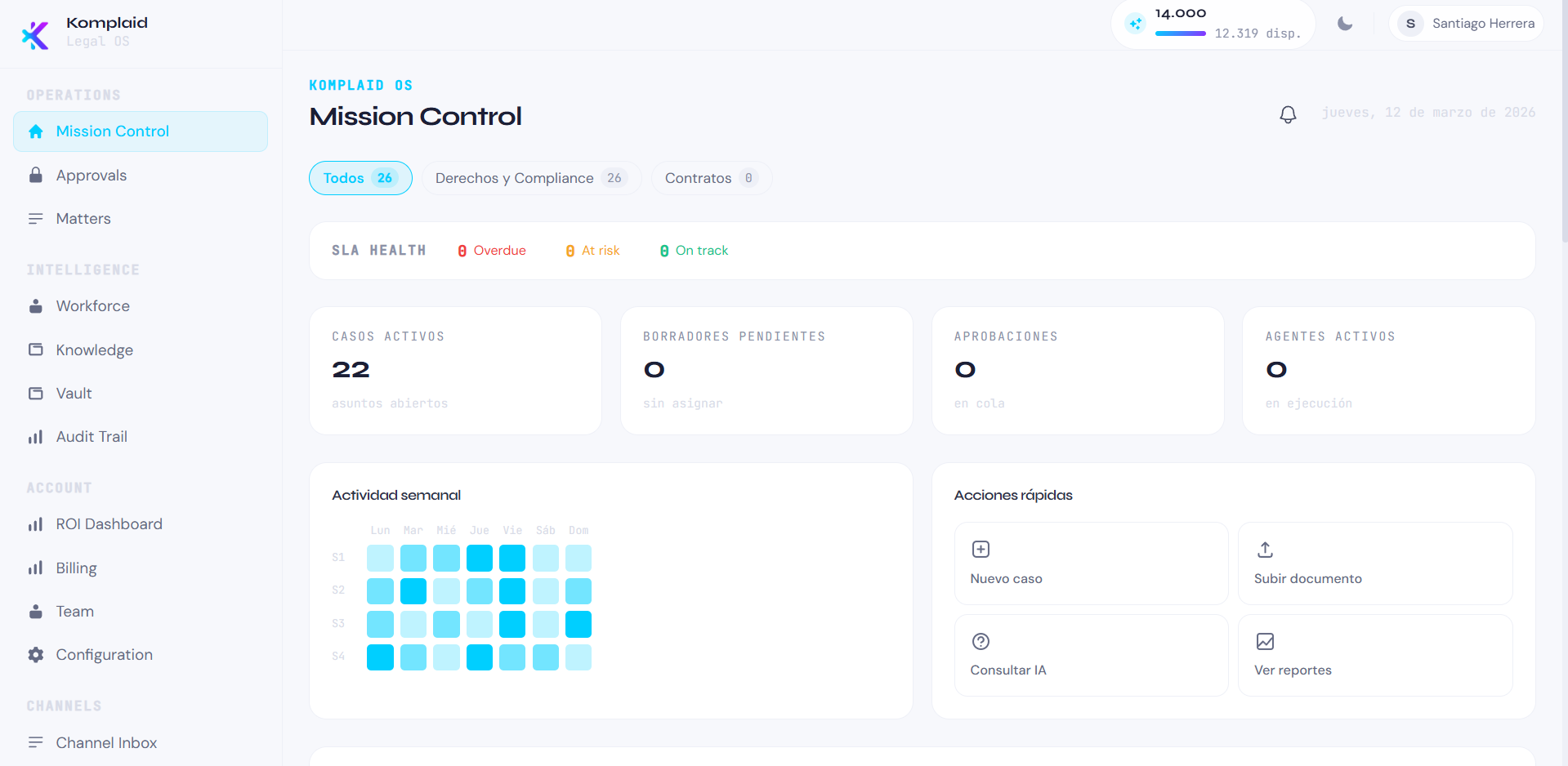Click the Team person icon
1568x766 pixels.
[x=36, y=612]
